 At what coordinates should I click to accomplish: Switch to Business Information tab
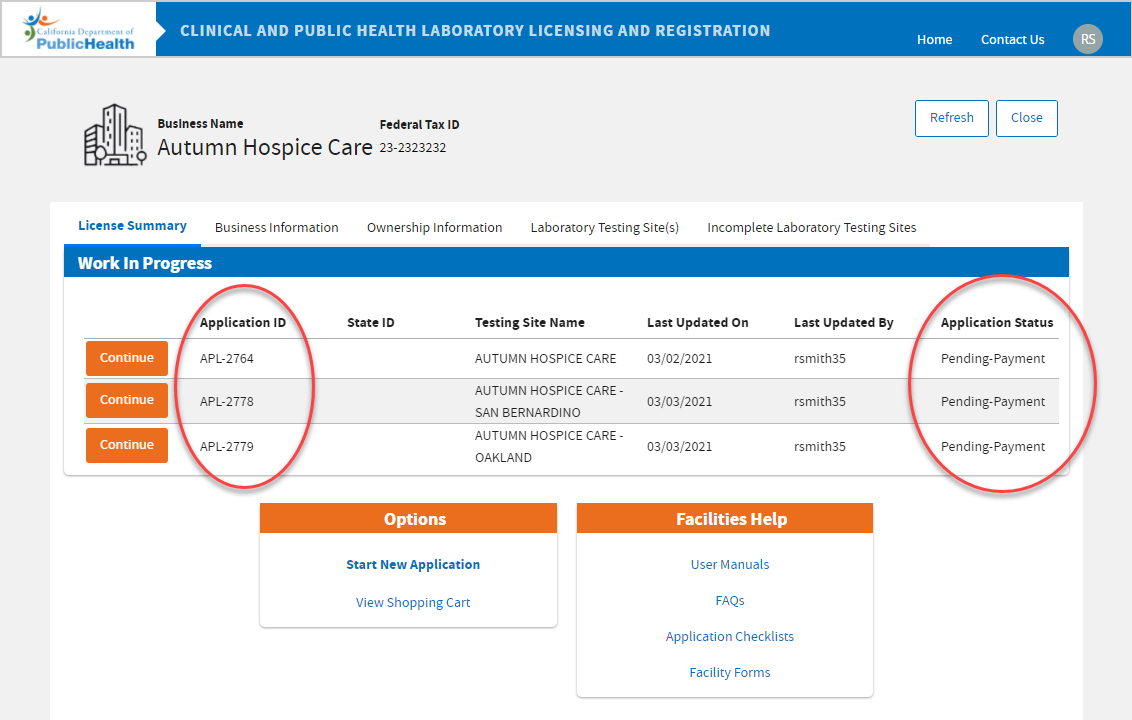276,228
